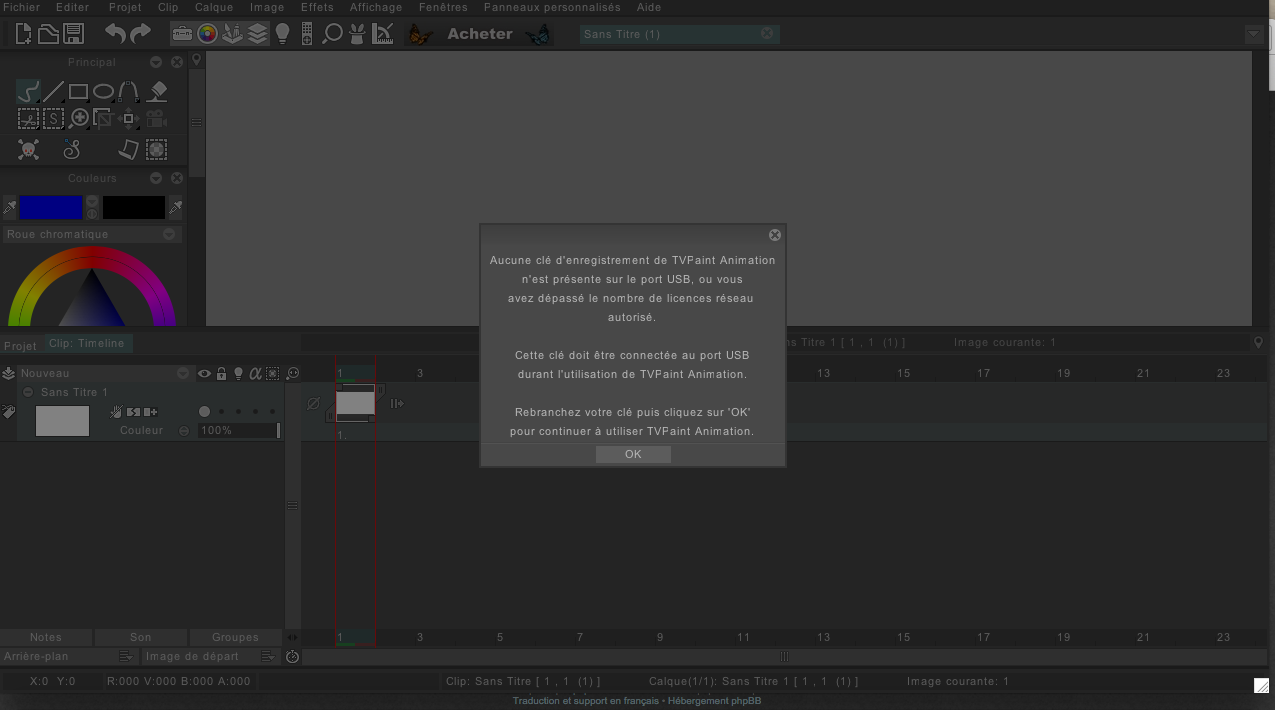Switch to the Projet tab
This screenshot has width=1275, height=710.
coord(20,346)
